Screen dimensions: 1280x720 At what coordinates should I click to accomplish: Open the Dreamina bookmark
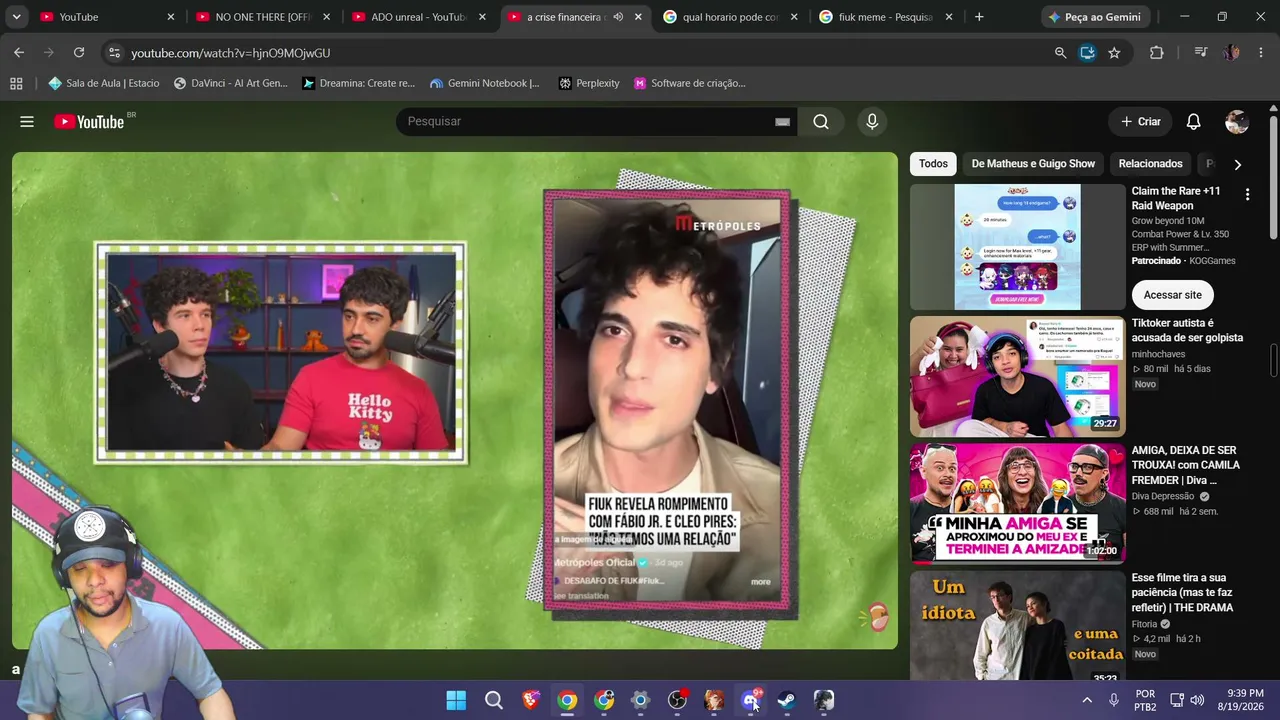pos(358,83)
